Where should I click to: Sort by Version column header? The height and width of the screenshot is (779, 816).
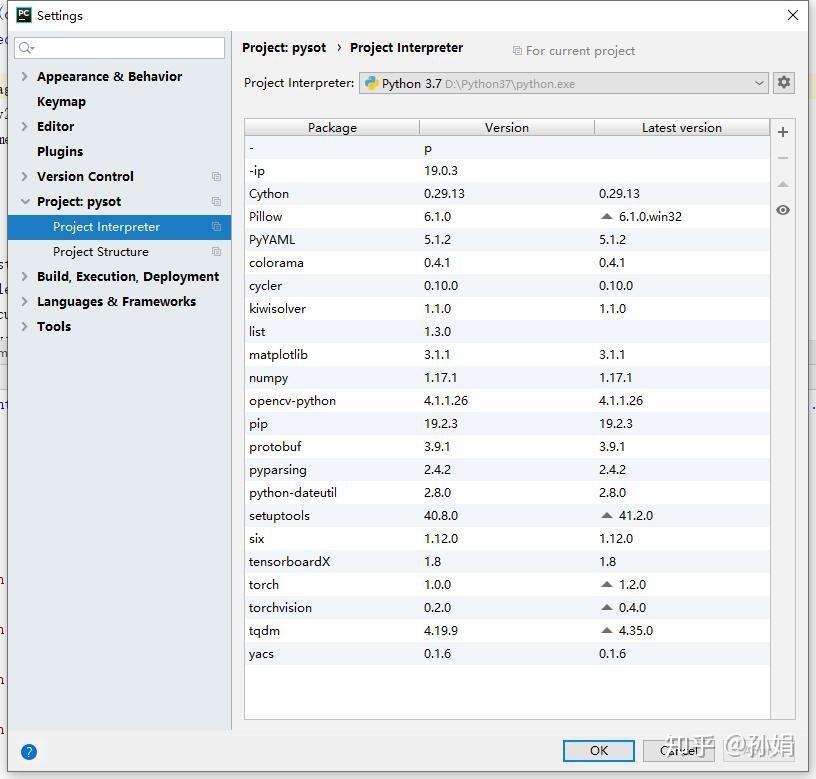point(507,127)
